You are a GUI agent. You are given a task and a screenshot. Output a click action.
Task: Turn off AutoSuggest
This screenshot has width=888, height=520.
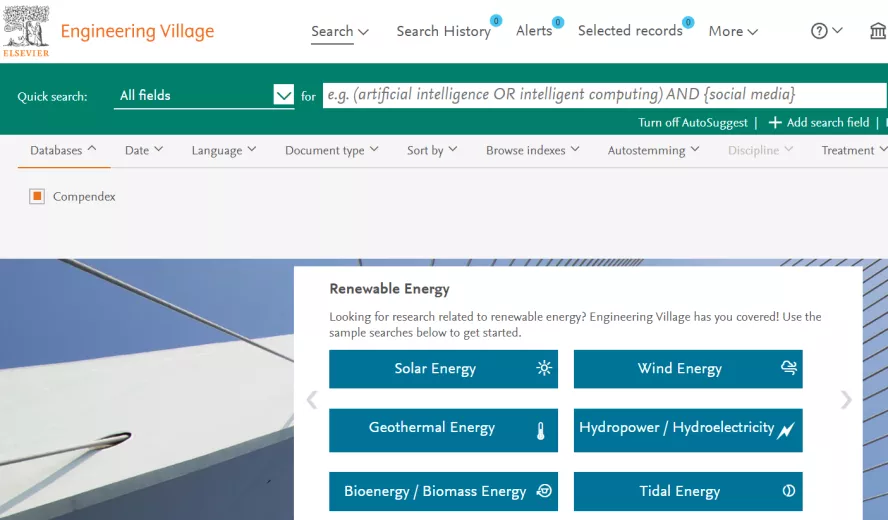click(693, 122)
